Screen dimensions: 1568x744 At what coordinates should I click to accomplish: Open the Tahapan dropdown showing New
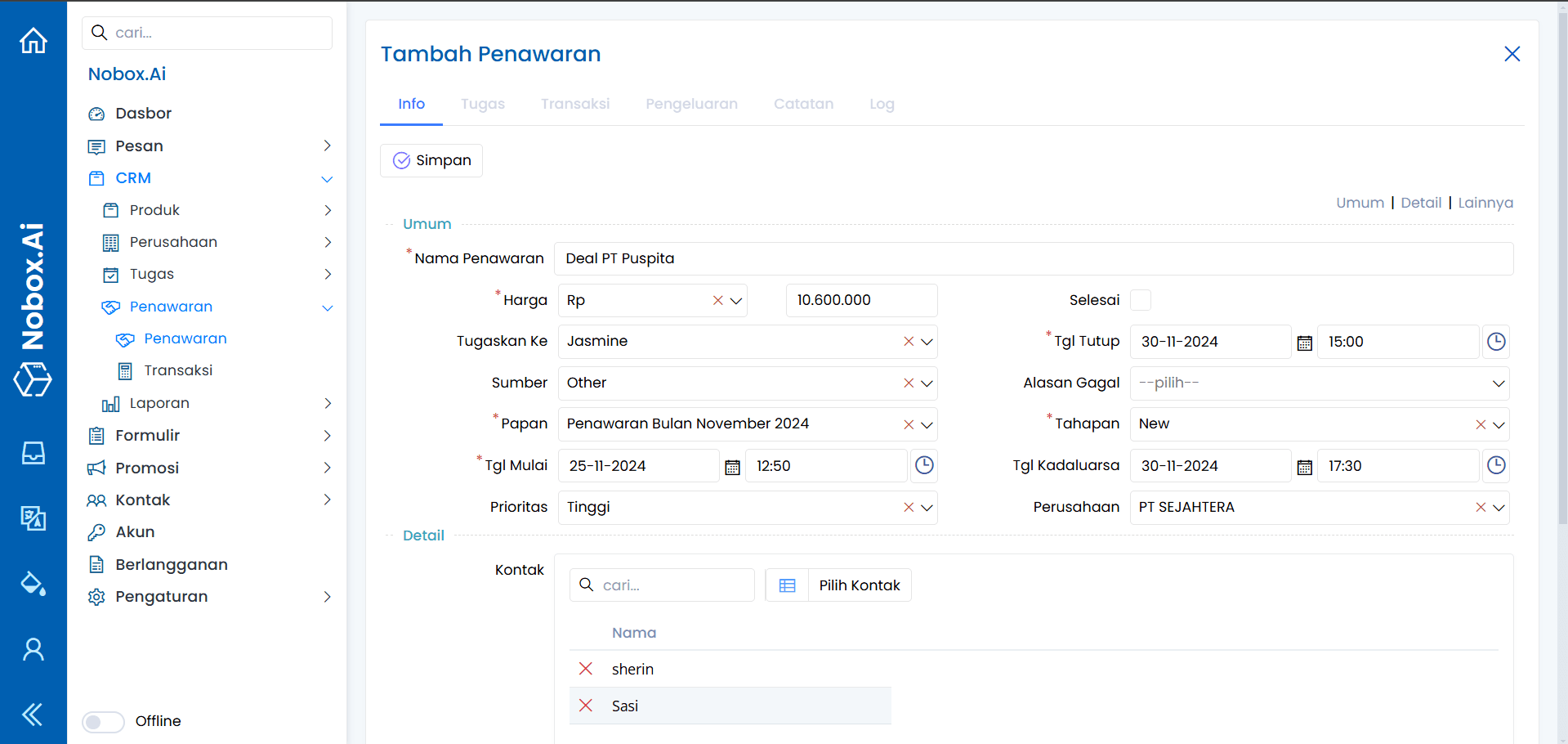click(x=1498, y=424)
